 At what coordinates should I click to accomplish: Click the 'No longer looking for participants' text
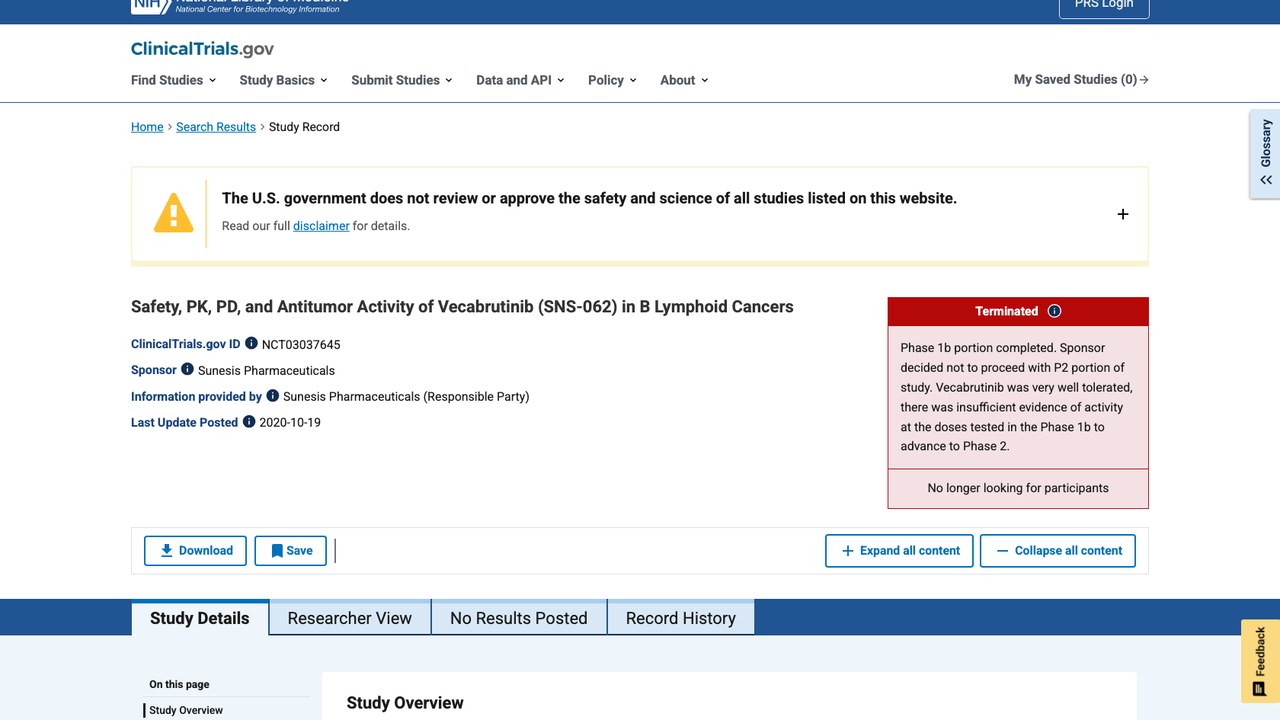(x=1018, y=488)
